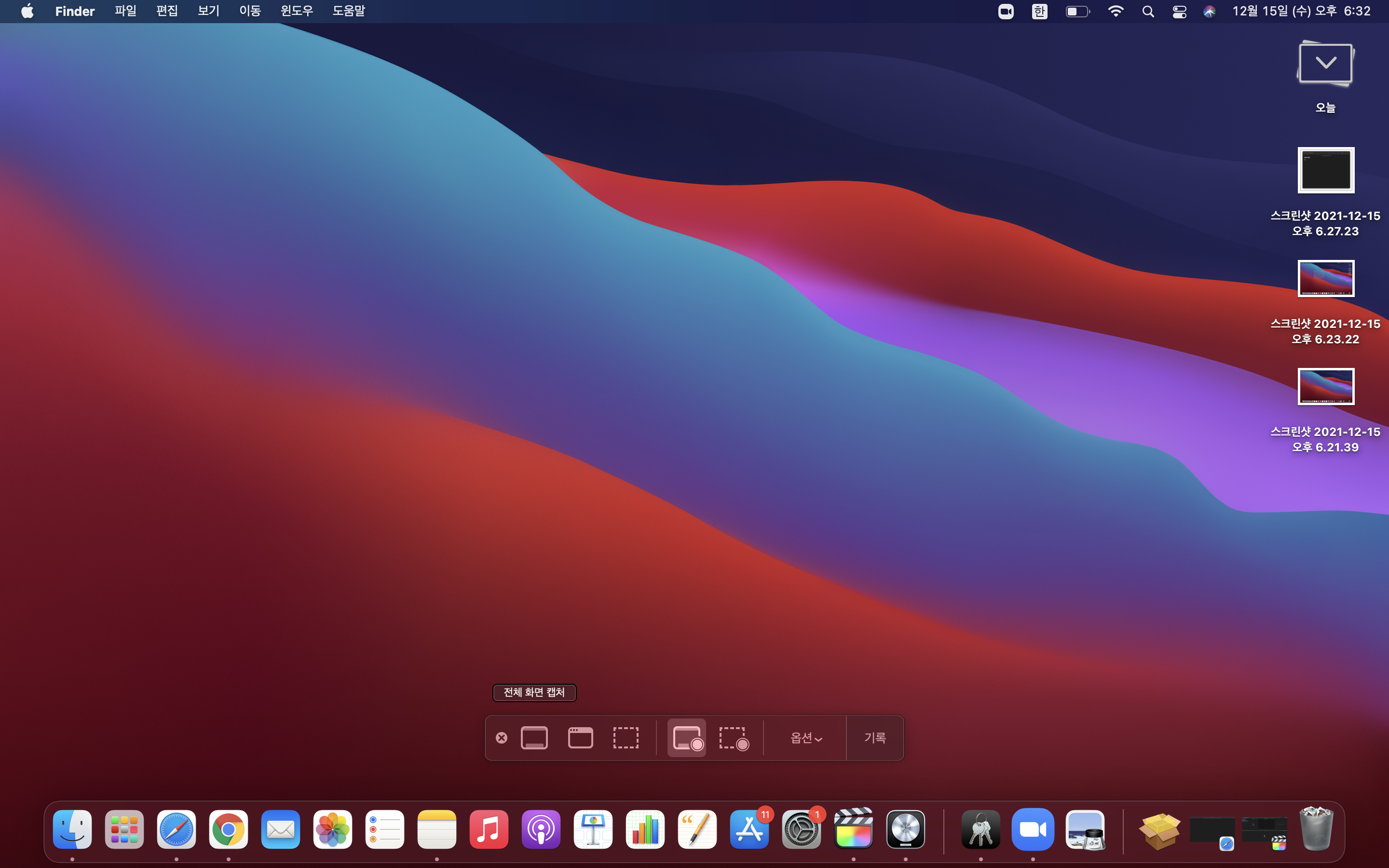Select capture selected portion icon
The height and width of the screenshot is (868, 1389).
tap(626, 738)
